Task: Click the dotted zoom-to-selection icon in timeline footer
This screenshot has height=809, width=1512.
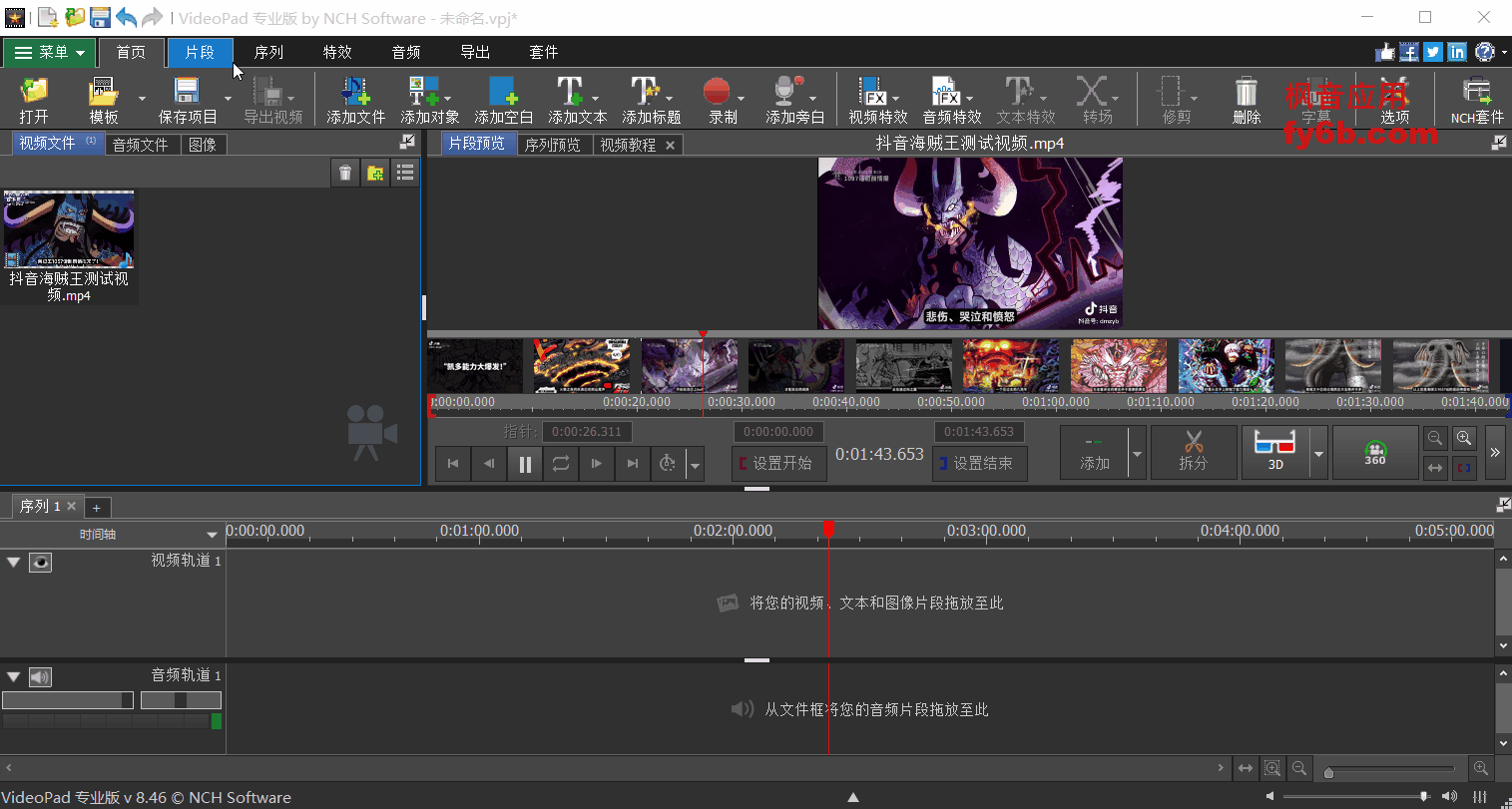Action: pos(1272,768)
